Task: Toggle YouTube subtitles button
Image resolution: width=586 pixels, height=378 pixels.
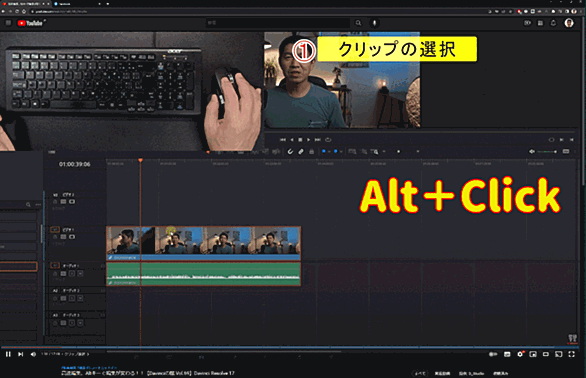Action: pyautogui.click(x=507, y=354)
